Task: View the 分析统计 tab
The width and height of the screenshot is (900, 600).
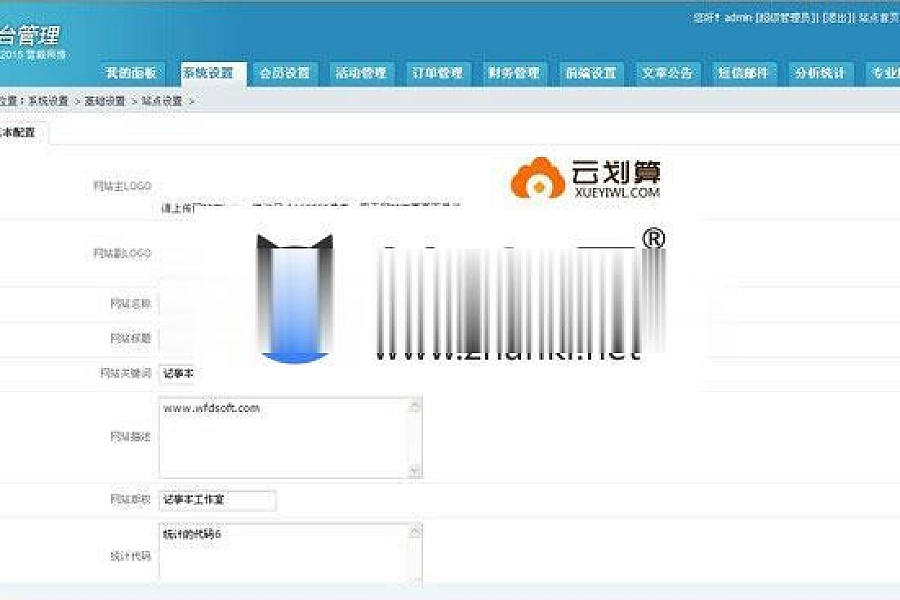Action: tap(819, 73)
